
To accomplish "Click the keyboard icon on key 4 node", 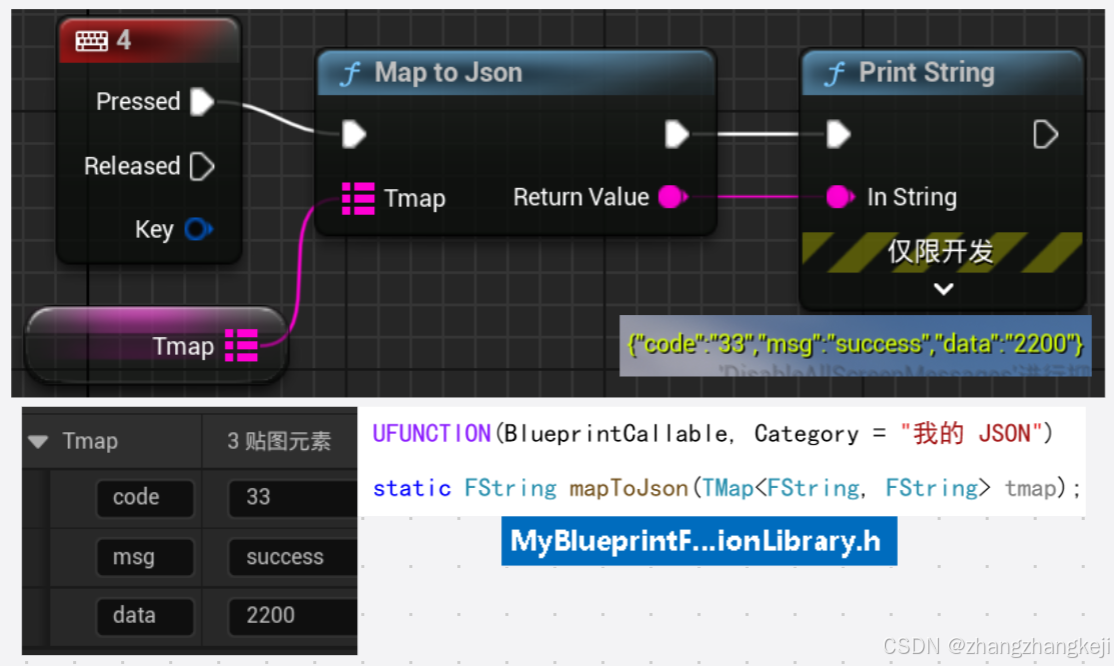I will [92, 41].
